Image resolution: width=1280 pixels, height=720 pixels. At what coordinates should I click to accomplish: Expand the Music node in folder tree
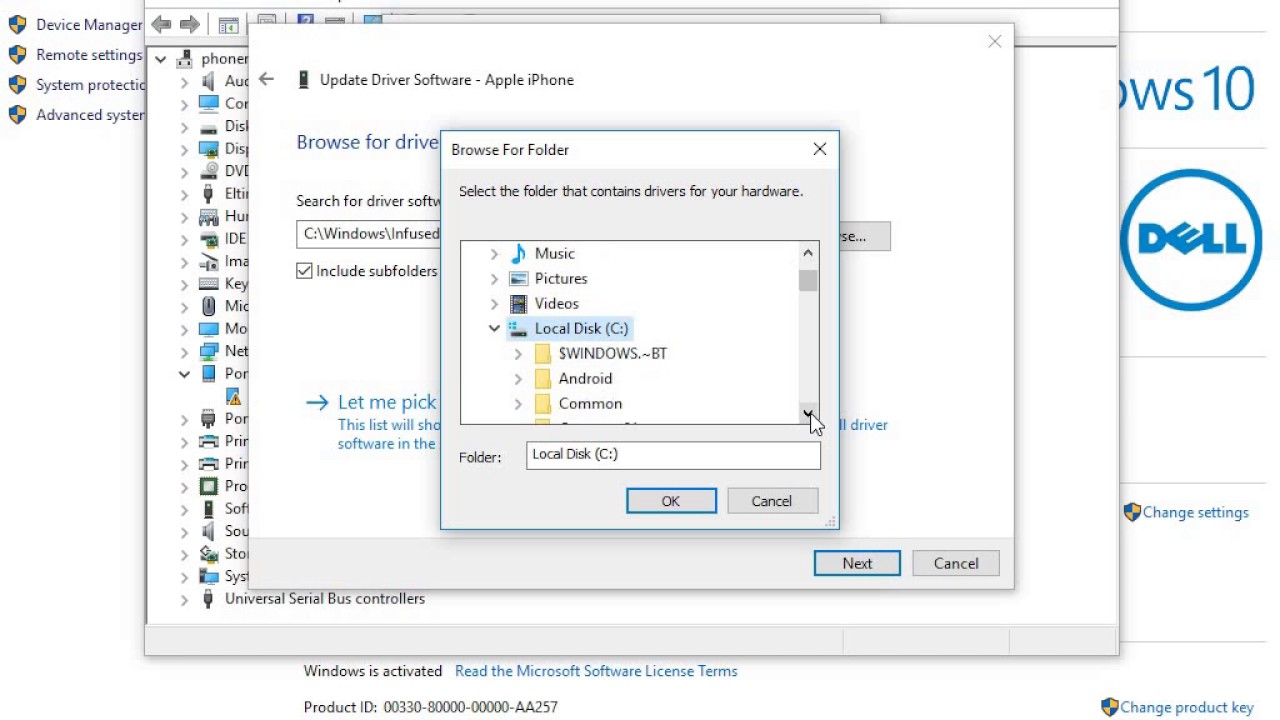pos(494,254)
